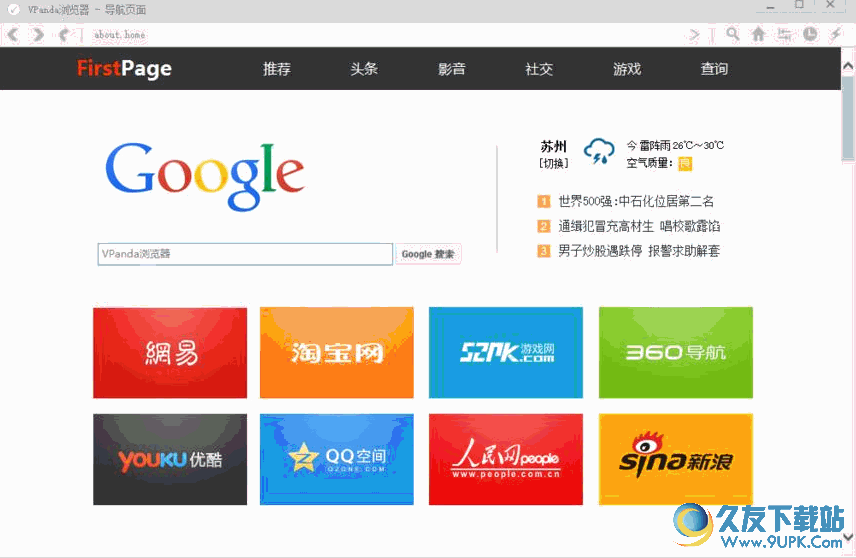Open the QQ空间 site tile
This screenshot has height=558, width=856.
point(337,459)
